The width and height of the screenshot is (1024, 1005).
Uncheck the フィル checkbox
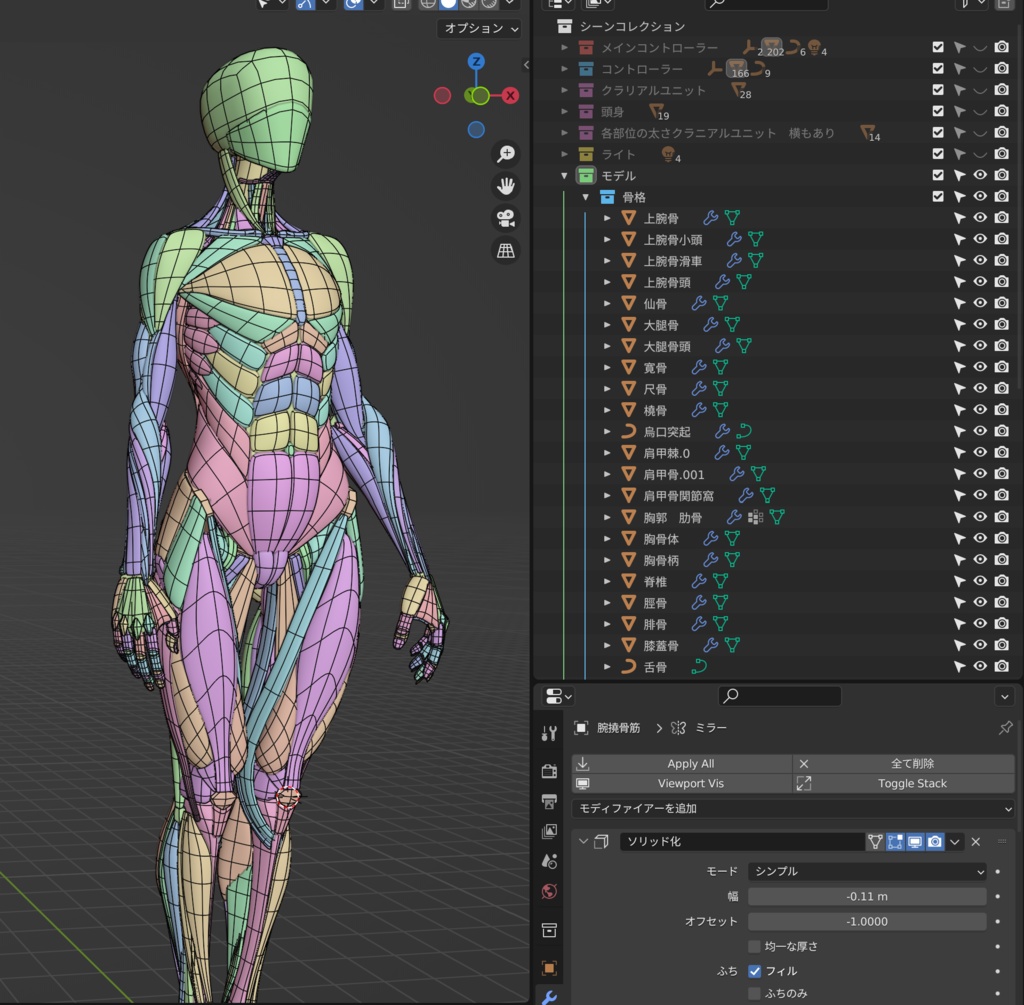click(x=755, y=971)
